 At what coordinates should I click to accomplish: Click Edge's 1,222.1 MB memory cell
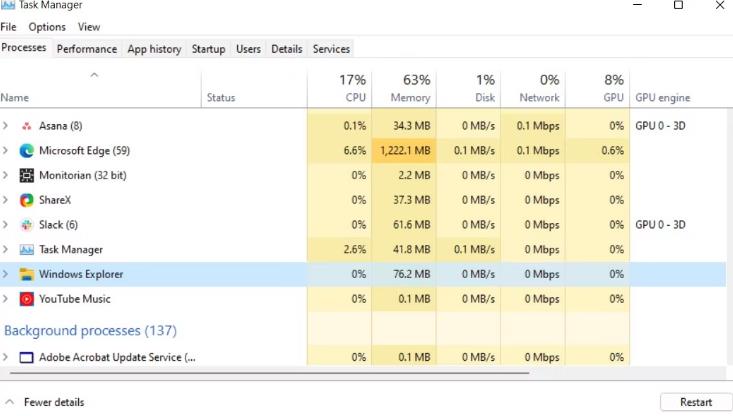404,151
